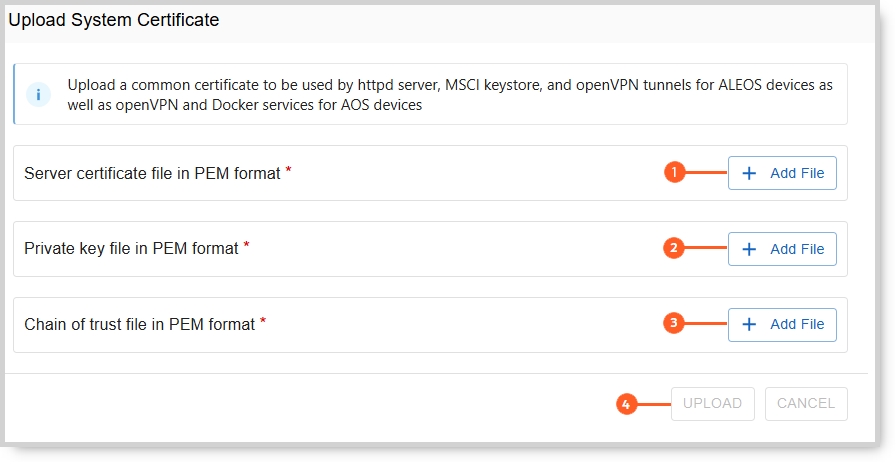The height and width of the screenshot is (462, 895).
Task: Click the orange callout badge numbered 4
Action: click(626, 404)
